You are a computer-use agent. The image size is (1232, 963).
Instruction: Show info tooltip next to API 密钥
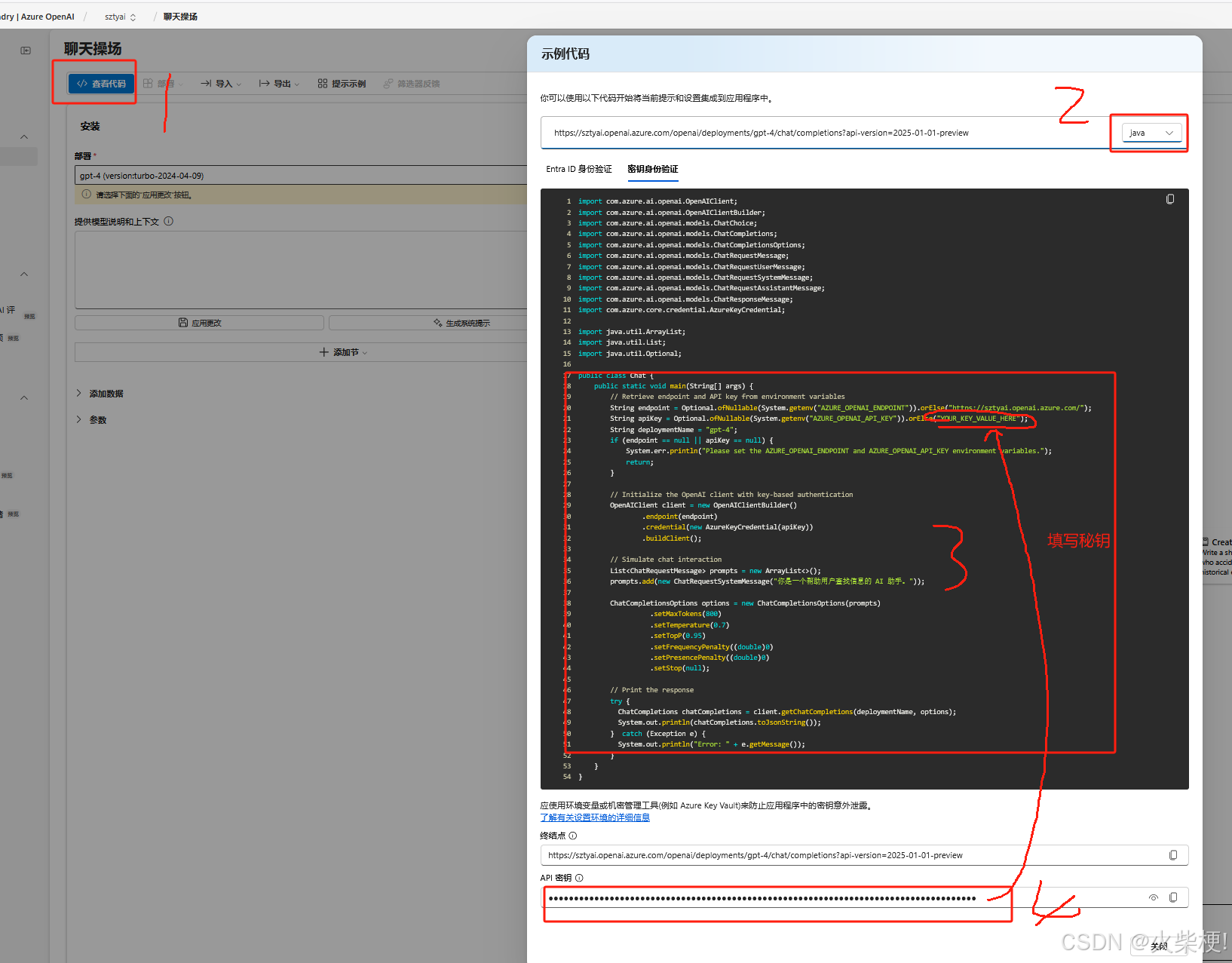coord(579,878)
